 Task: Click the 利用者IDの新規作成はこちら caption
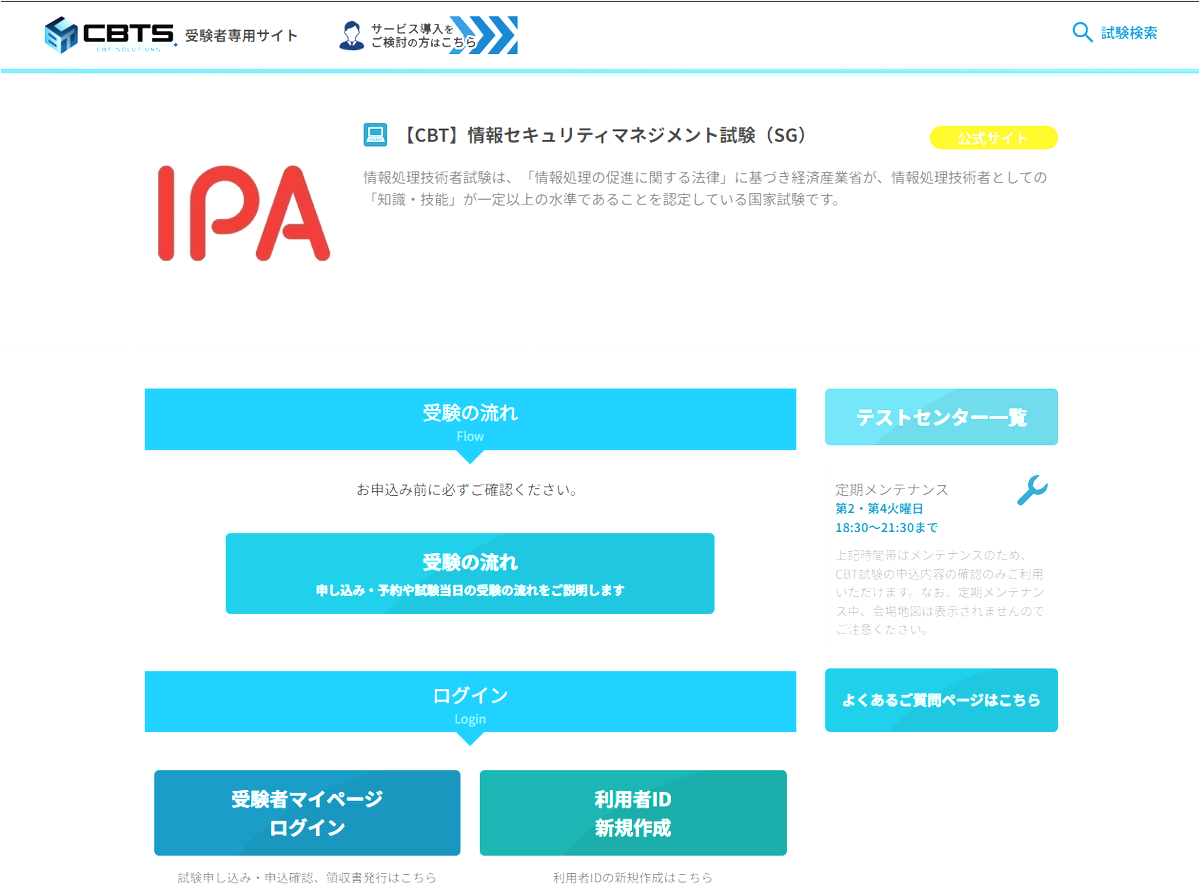tap(633, 878)
